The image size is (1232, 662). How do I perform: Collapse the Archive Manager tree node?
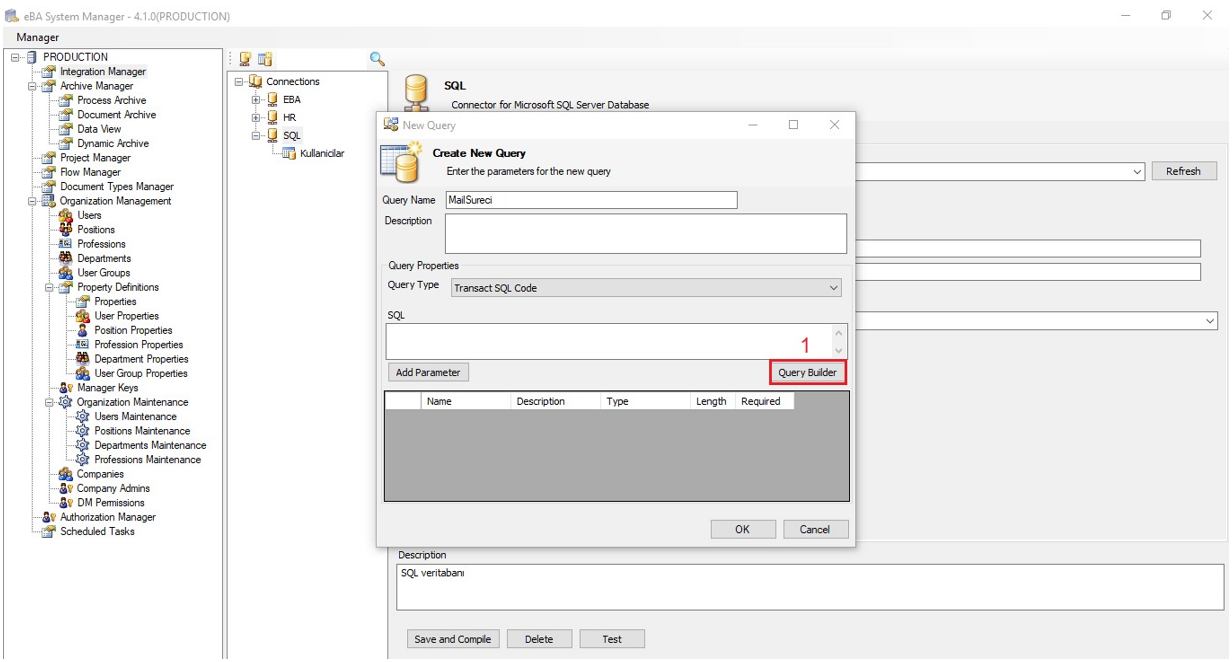coord(33,86)
